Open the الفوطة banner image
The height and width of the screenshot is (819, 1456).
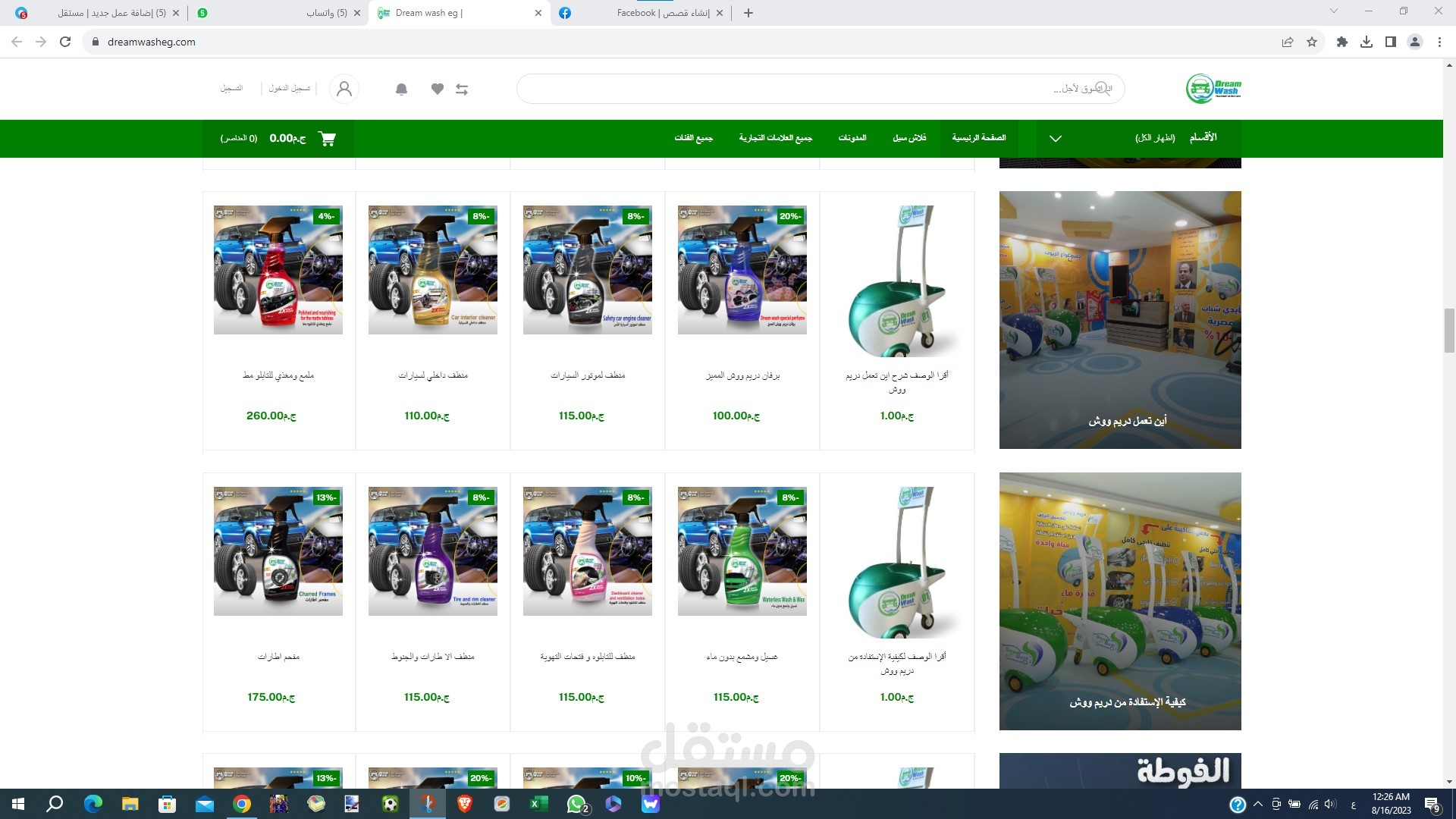[x=1120, y=770]
